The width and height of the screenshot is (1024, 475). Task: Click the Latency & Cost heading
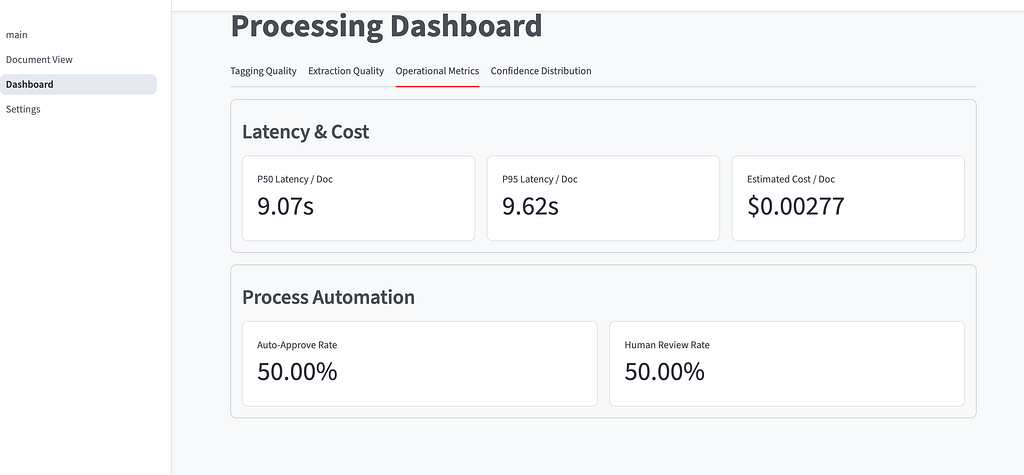point(306,132)
